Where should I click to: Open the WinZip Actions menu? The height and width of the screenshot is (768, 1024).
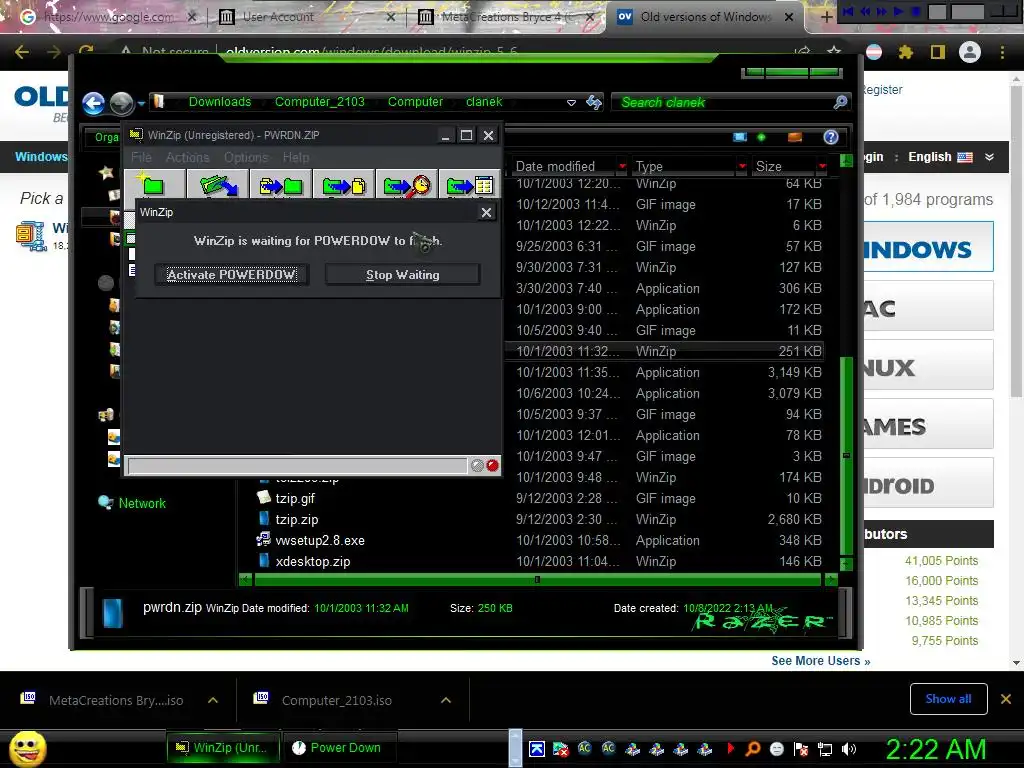[187, 157]
